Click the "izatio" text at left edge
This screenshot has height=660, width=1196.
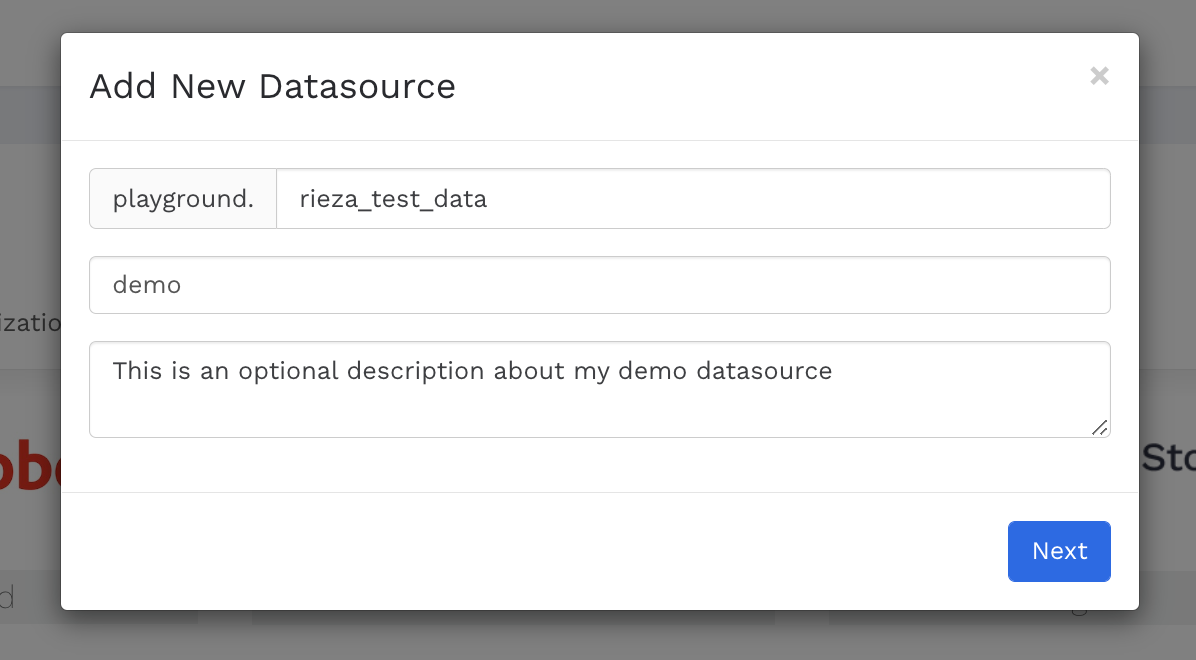click(30, 324)
